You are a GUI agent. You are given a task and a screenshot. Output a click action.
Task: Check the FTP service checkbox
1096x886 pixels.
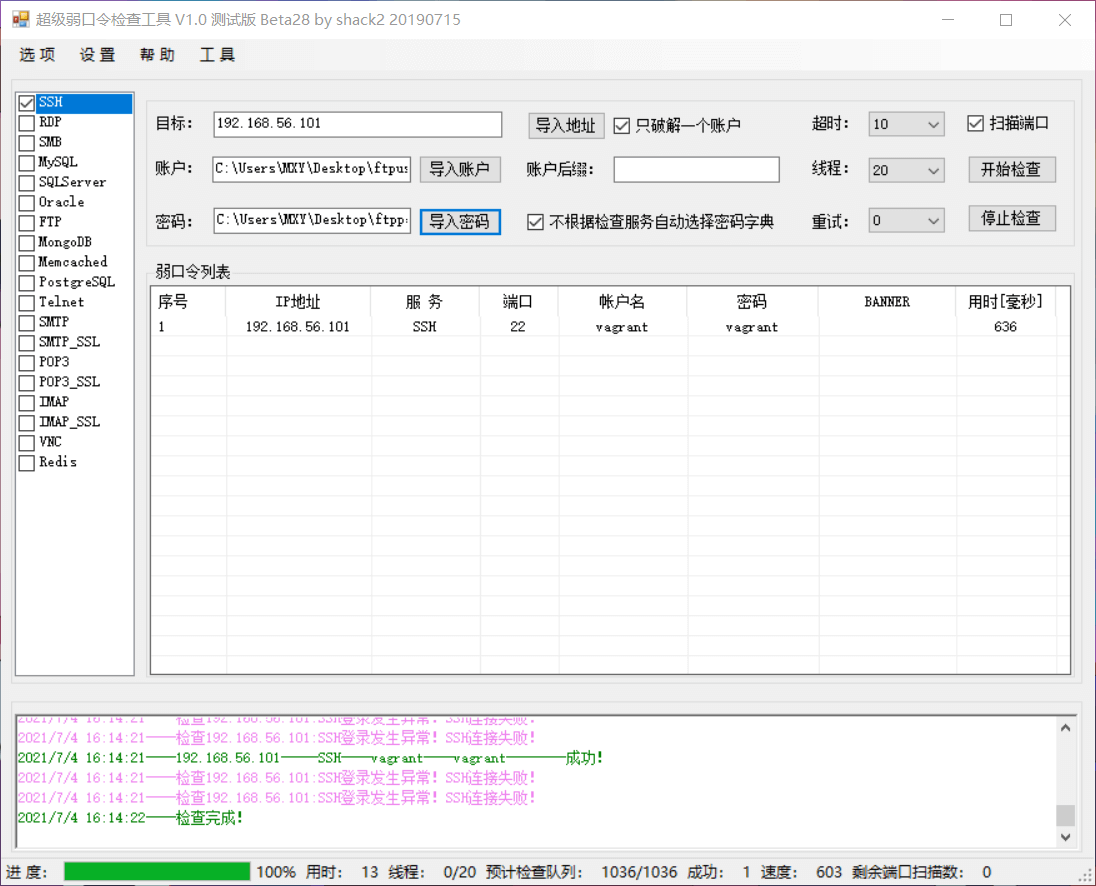coord(27,223)
